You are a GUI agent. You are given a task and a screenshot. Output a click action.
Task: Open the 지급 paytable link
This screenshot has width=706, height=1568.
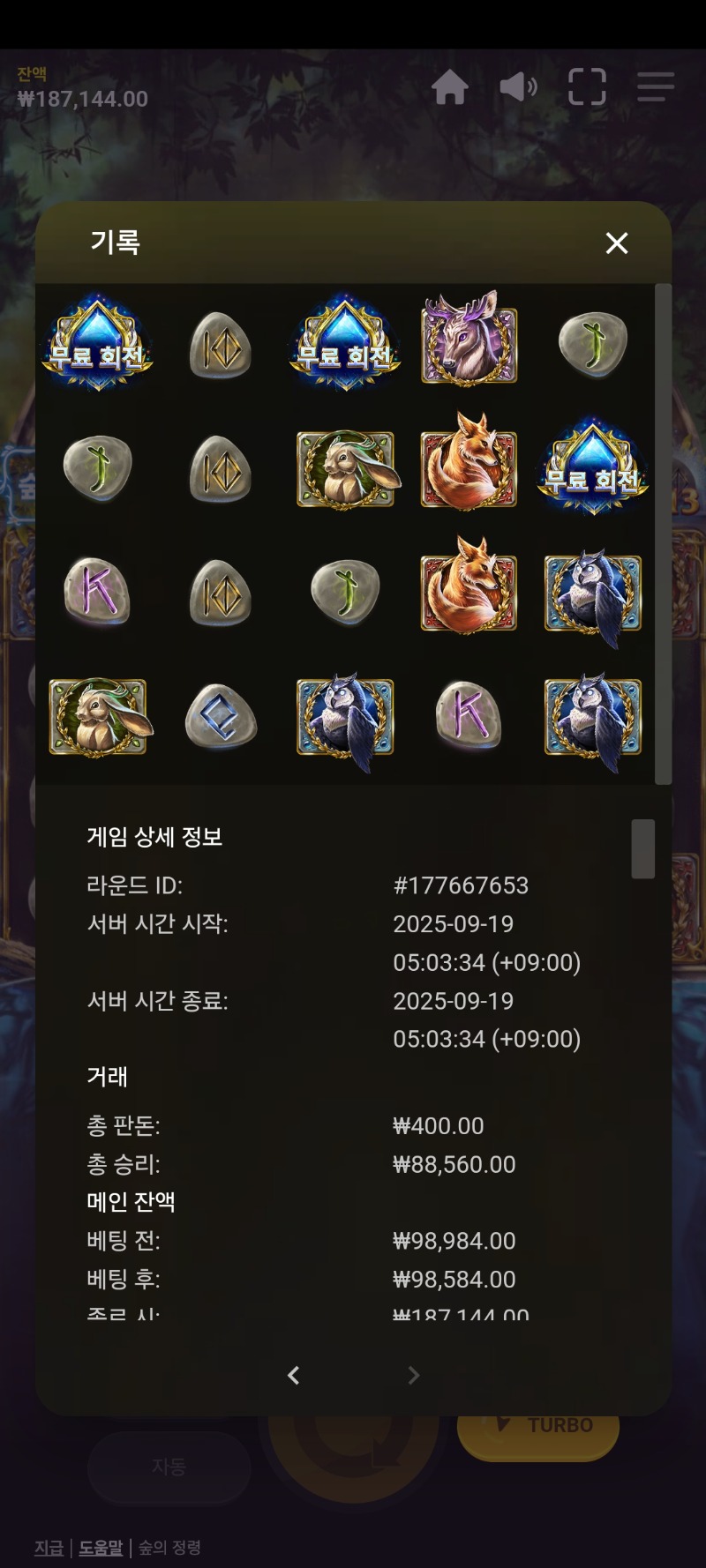click(x=49, y=1547)
